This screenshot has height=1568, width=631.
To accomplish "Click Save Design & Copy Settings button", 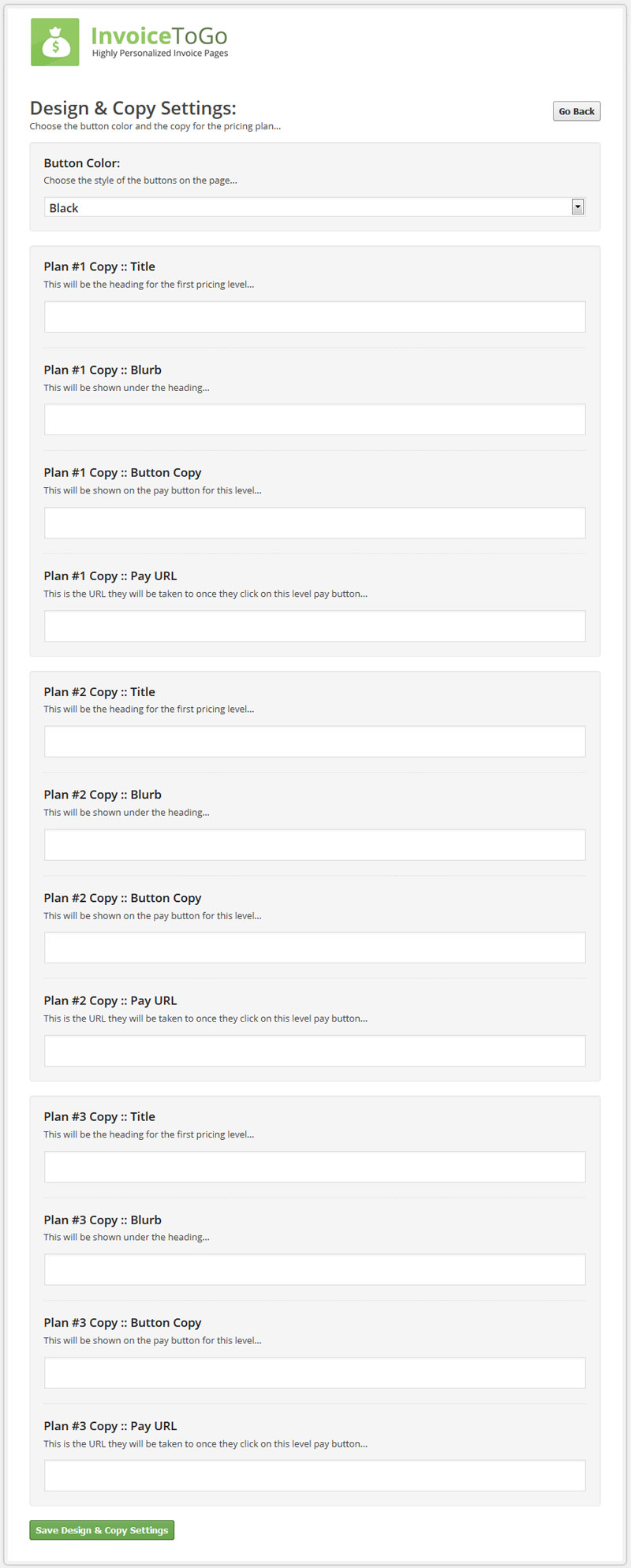I will tap(102, 1529).
